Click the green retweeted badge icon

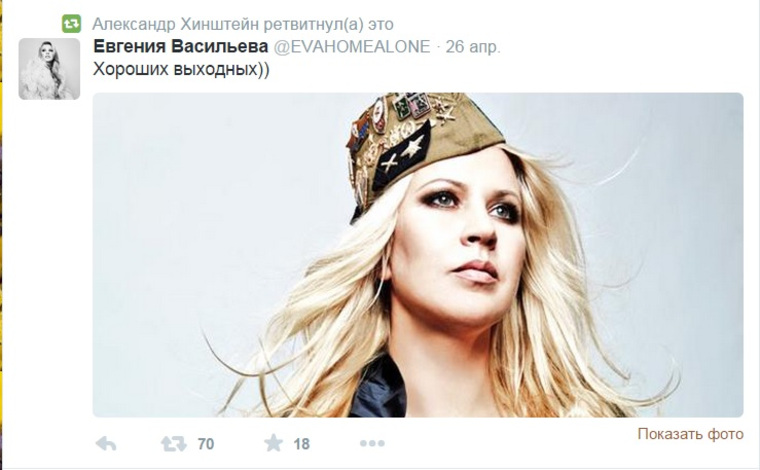(x=71, y=24)
